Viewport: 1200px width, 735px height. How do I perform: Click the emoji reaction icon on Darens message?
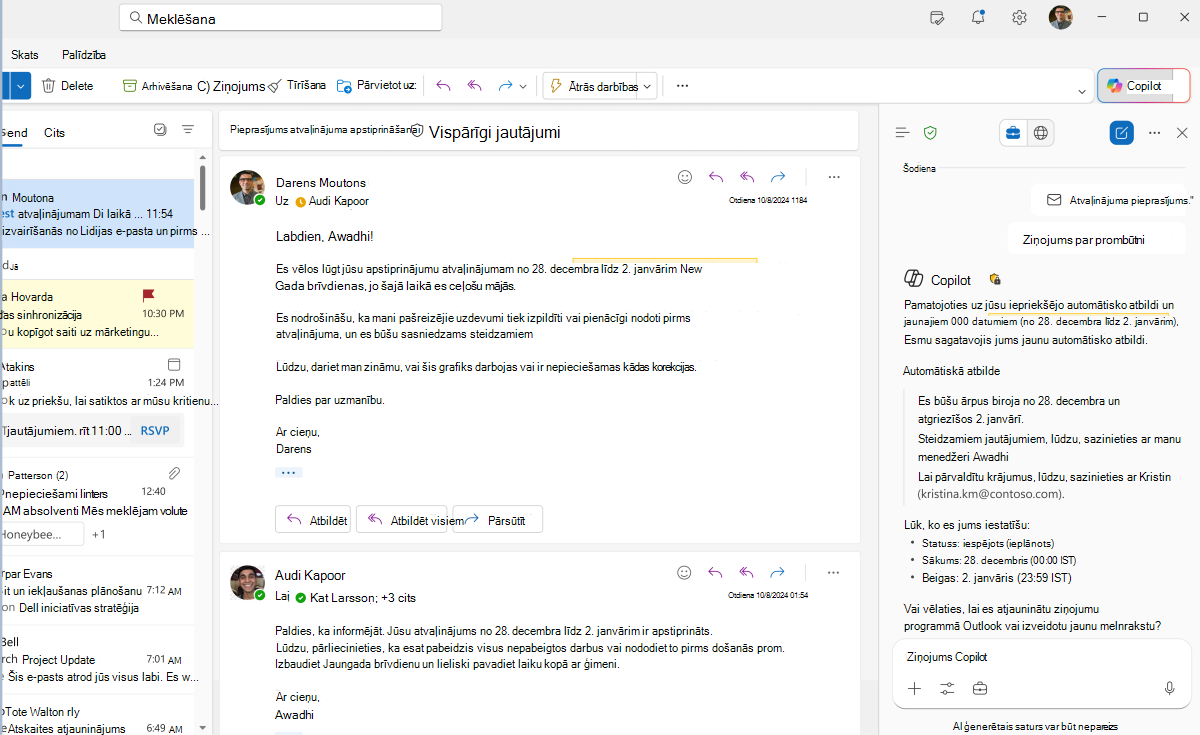(685, 176)
